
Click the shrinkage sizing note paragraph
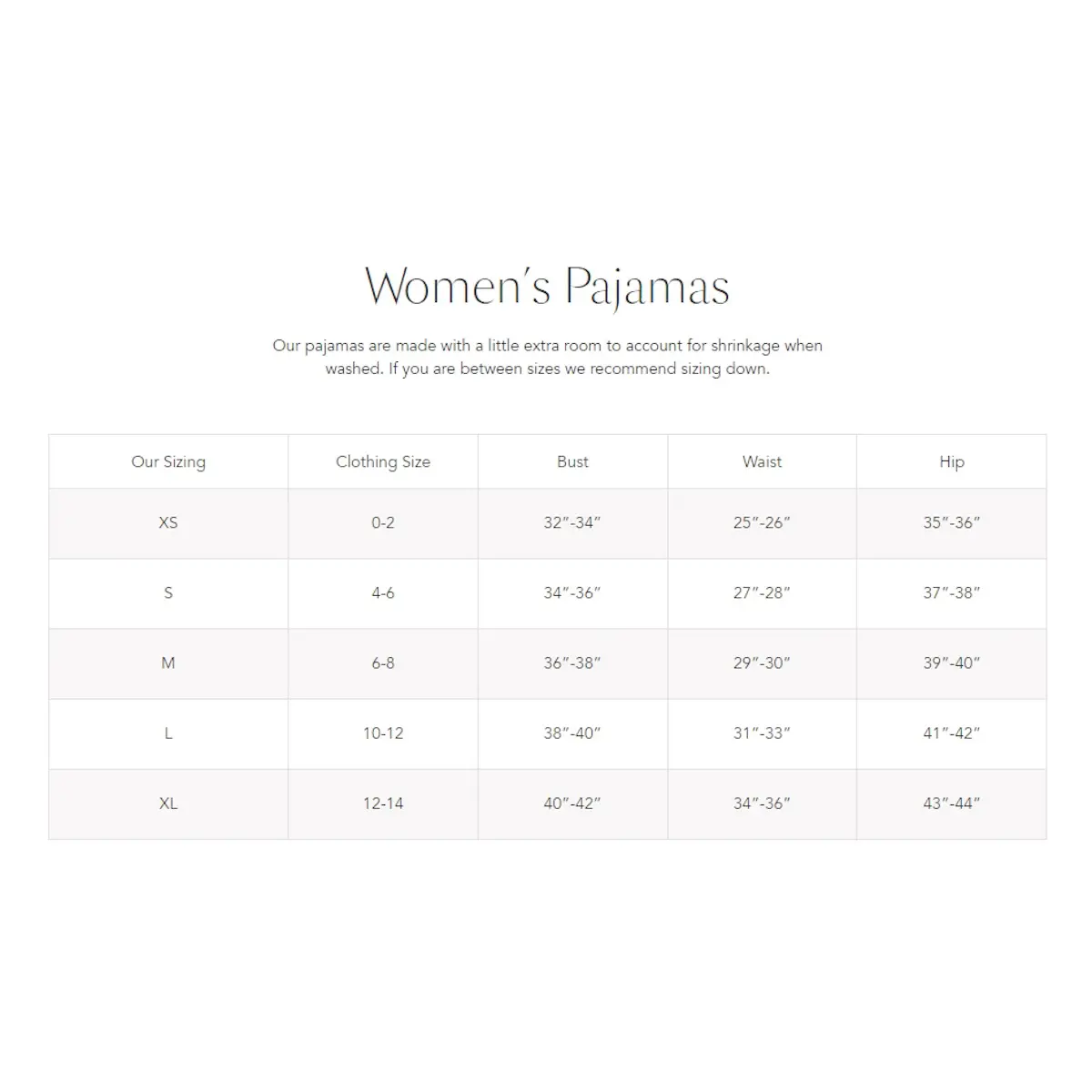[547, 357]
